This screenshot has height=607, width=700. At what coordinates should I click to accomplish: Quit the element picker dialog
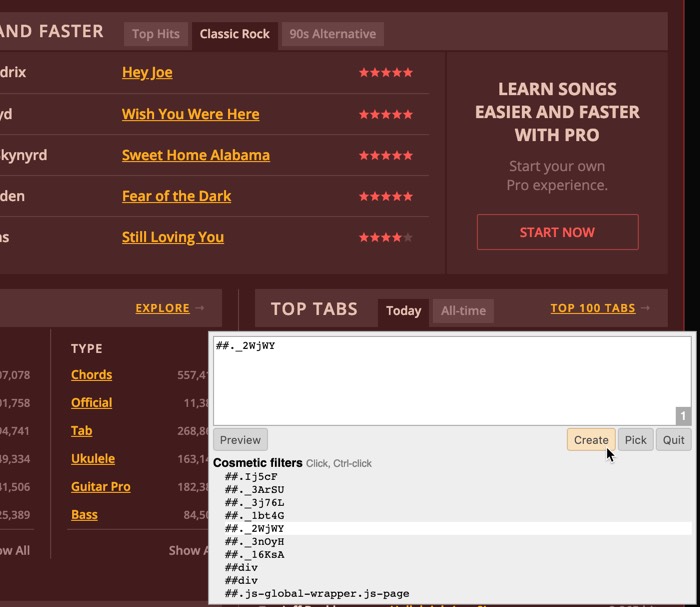point(674,440)
